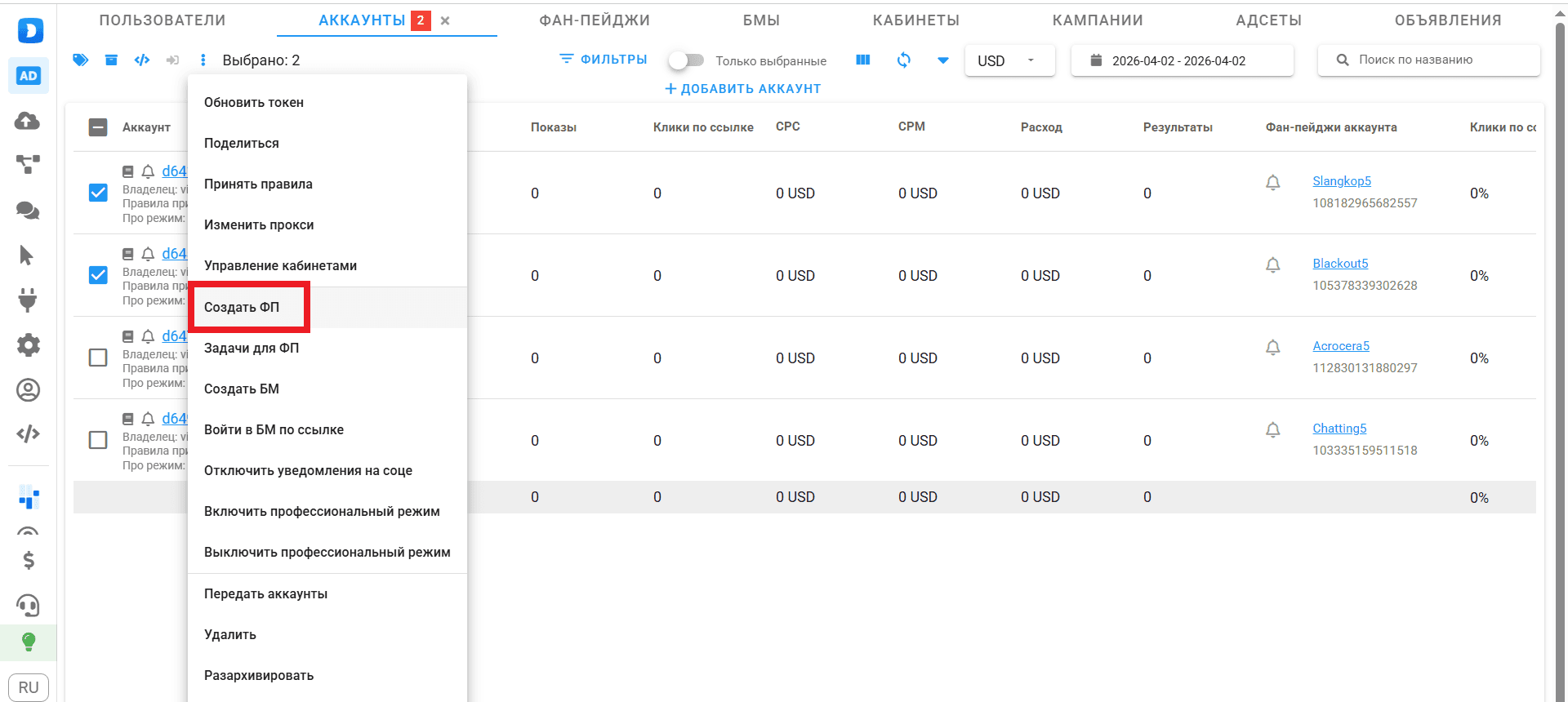Screen dimensions: 1568x702
Task: Open the cloud upload icon in the sidebar
Action: tap(28, 121)
